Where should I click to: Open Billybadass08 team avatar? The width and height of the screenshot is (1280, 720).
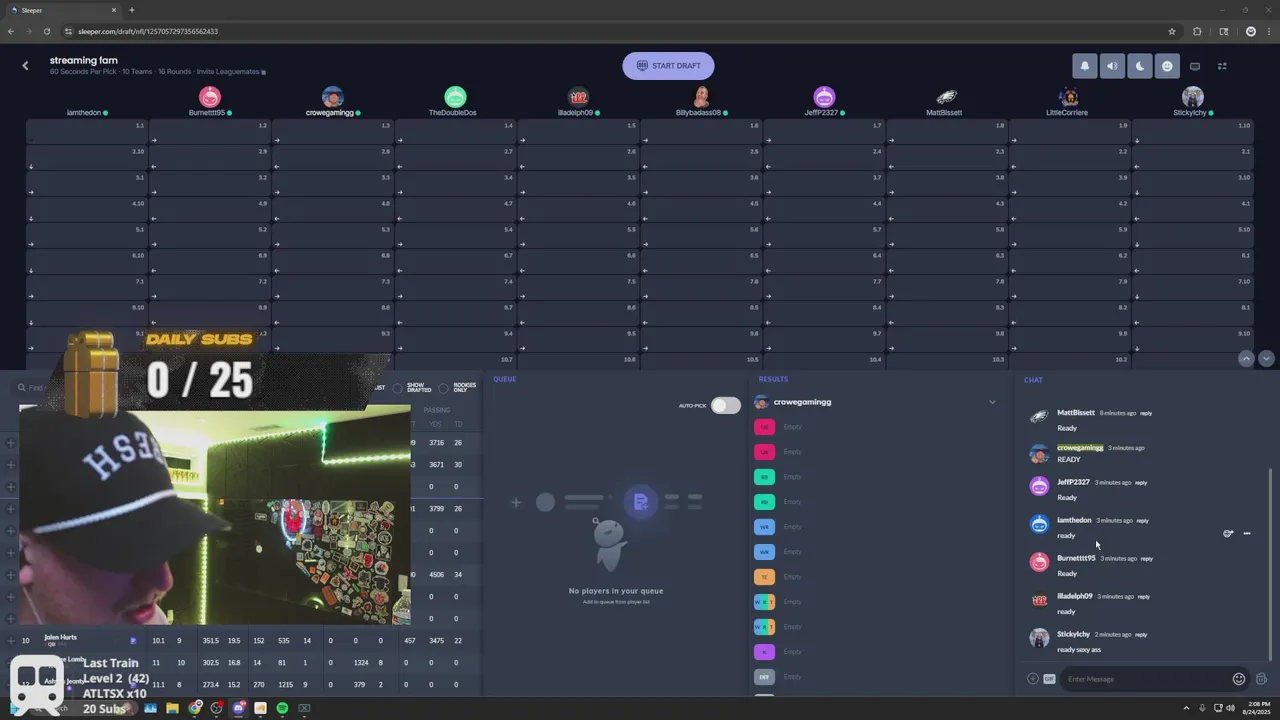tap(701, 97)
